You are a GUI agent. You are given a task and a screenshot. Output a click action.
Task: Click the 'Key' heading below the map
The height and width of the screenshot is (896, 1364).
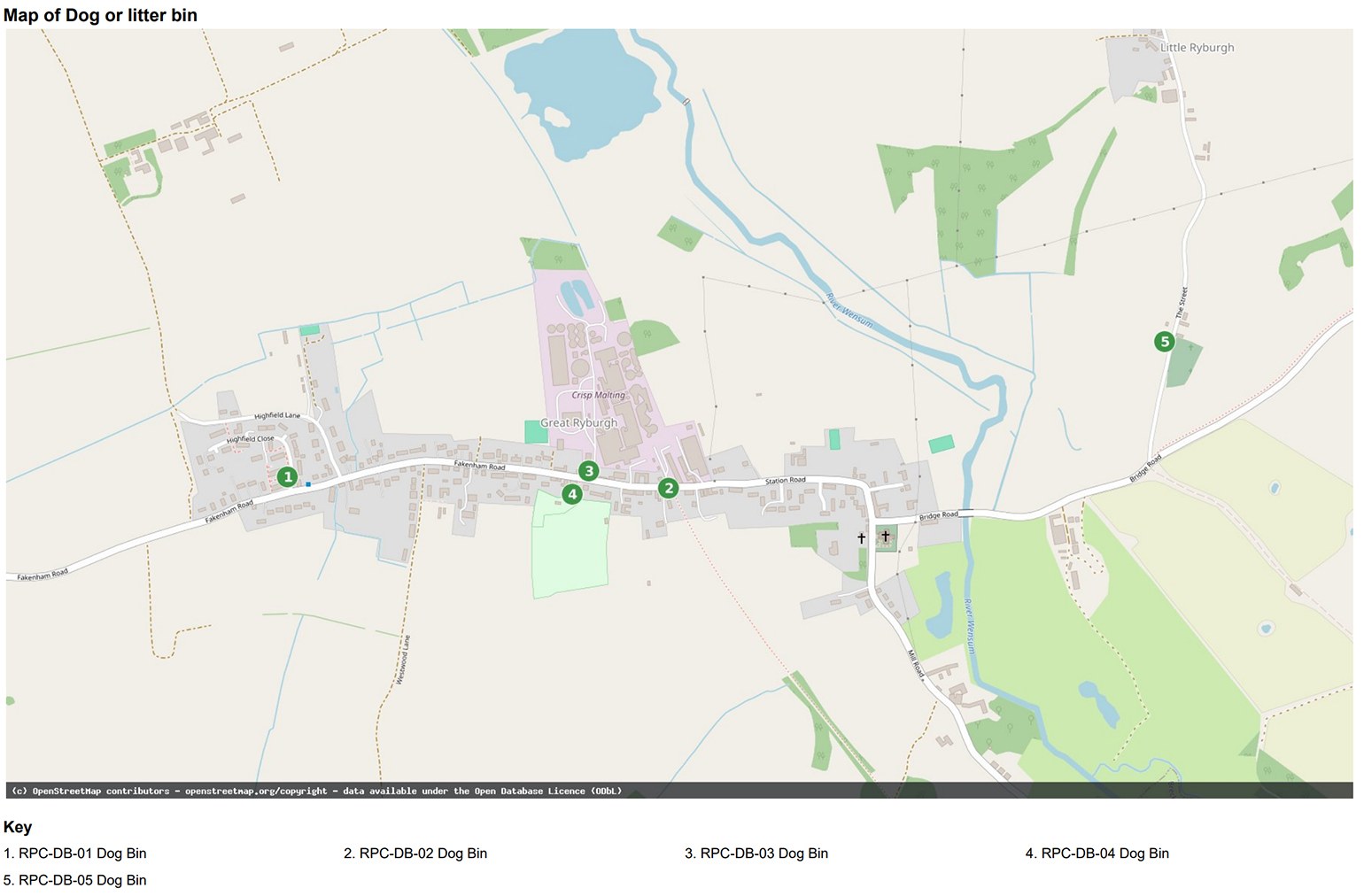coord(18,827)
